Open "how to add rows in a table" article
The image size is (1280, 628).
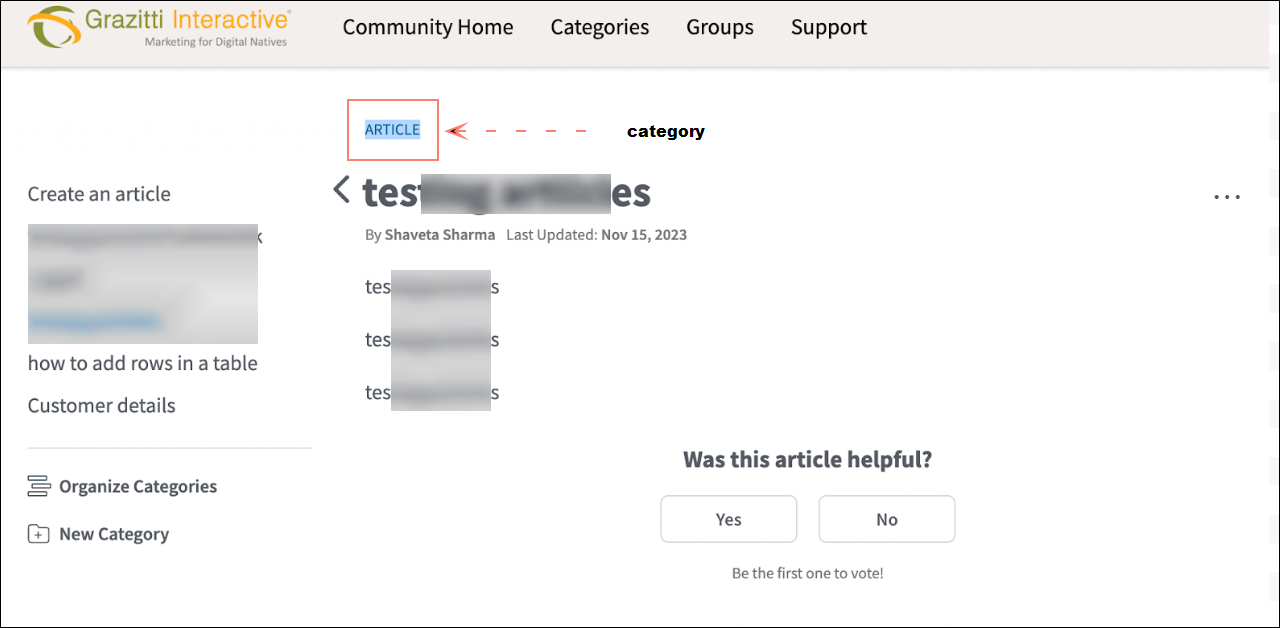coord(143,363)
